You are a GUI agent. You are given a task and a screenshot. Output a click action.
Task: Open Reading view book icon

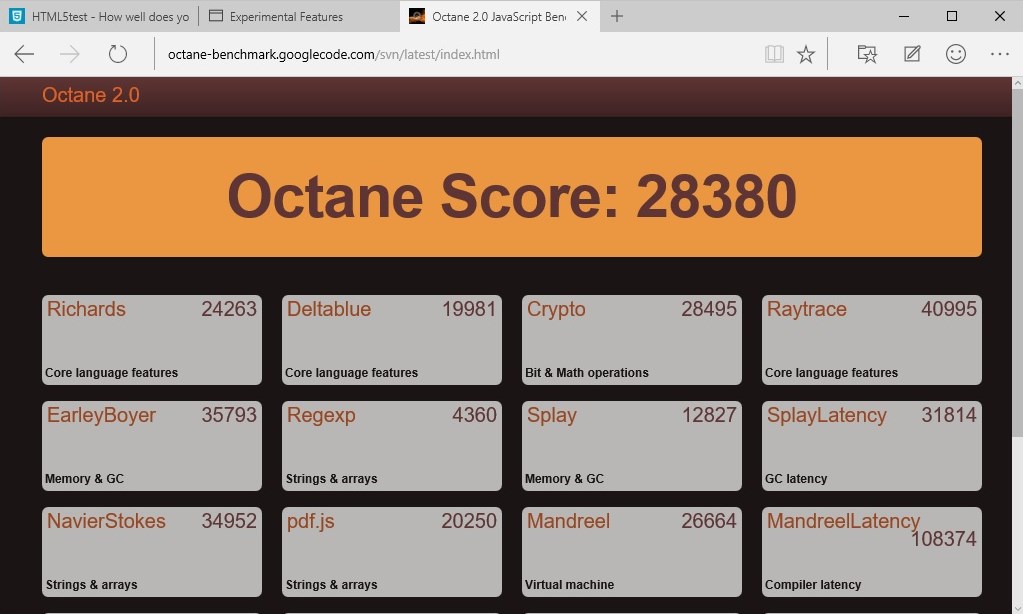774,54
